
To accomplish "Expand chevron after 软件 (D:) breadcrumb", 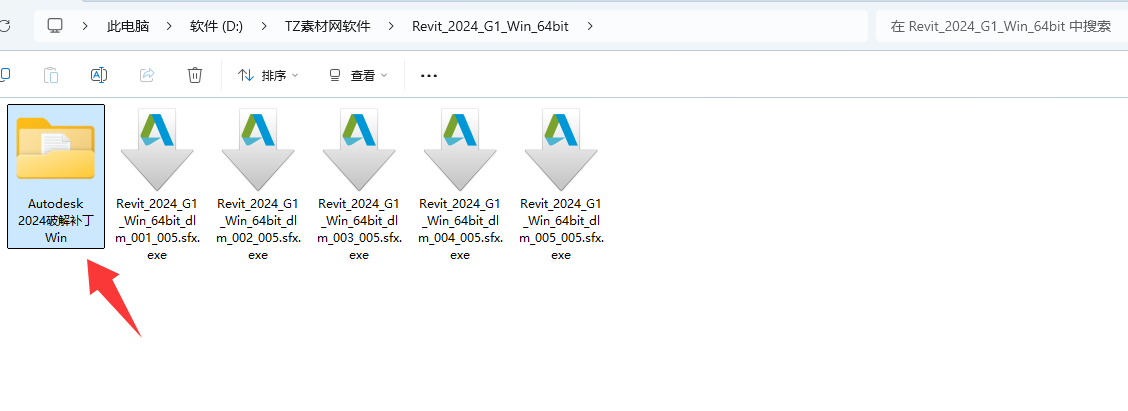I will [264, 27].
